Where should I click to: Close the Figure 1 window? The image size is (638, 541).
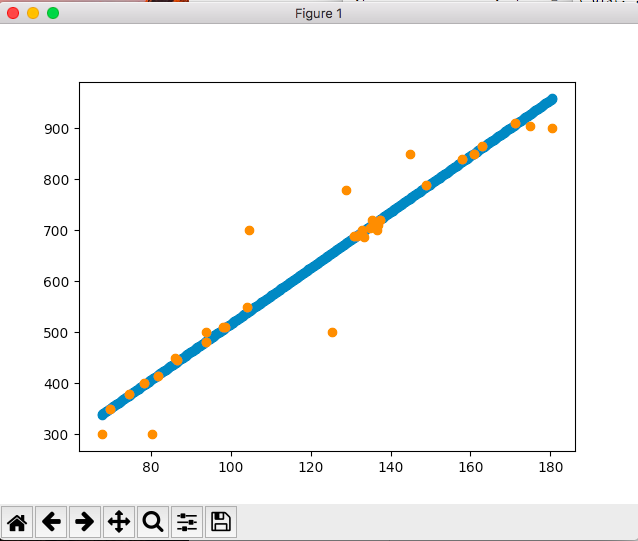pos(13,13)
